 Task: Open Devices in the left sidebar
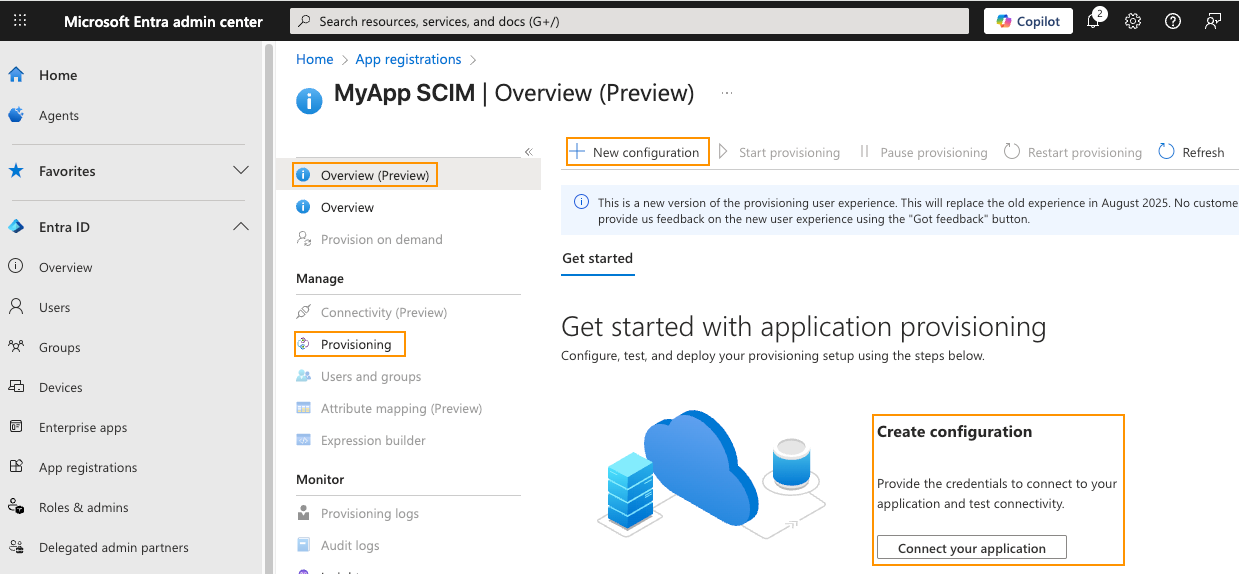click(x=61, y=387)
